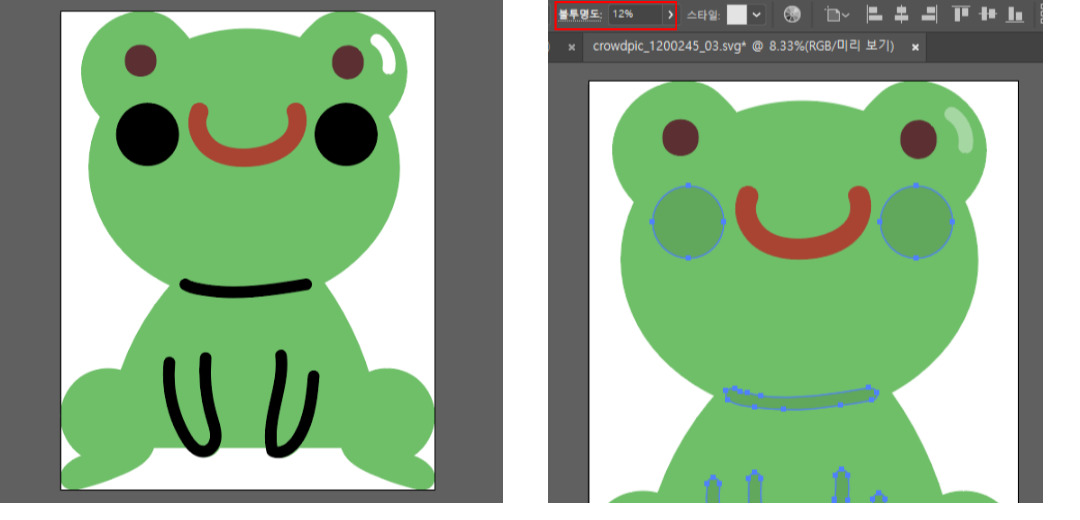The width and height of the screenshot is (1080, 520).
Task: Click the graphic style swatch
Action: (x=737, y=15)
